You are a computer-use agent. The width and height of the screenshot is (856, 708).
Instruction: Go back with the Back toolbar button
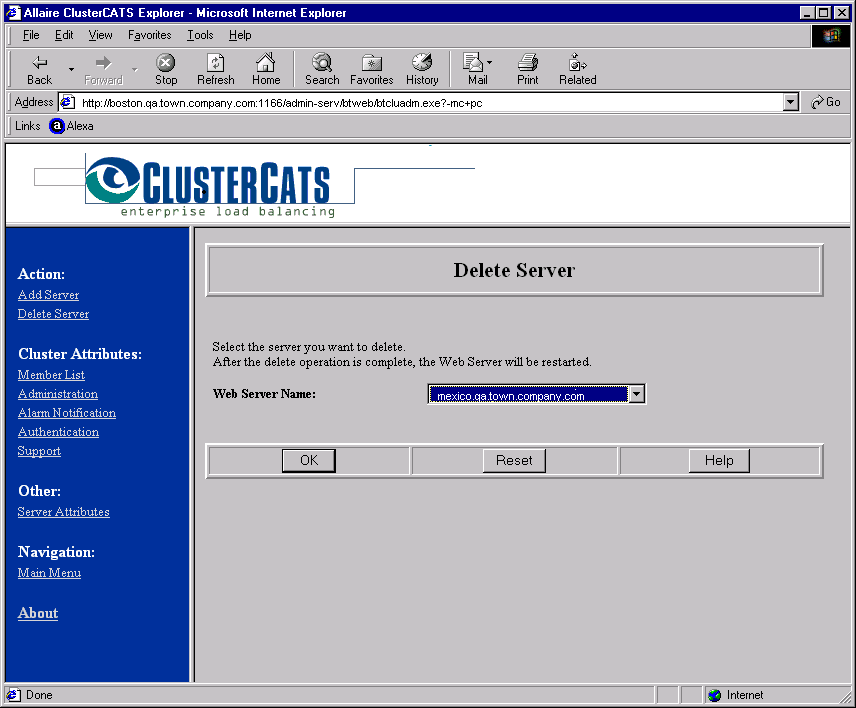click(39, 70)
